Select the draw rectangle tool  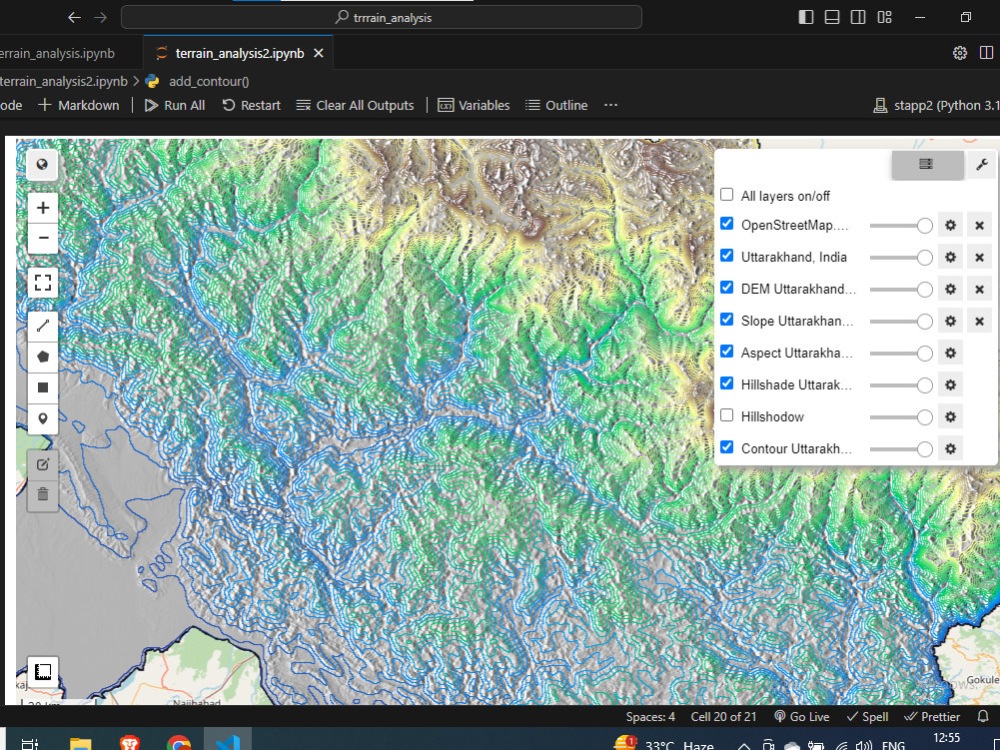click(x=43, y=387)
